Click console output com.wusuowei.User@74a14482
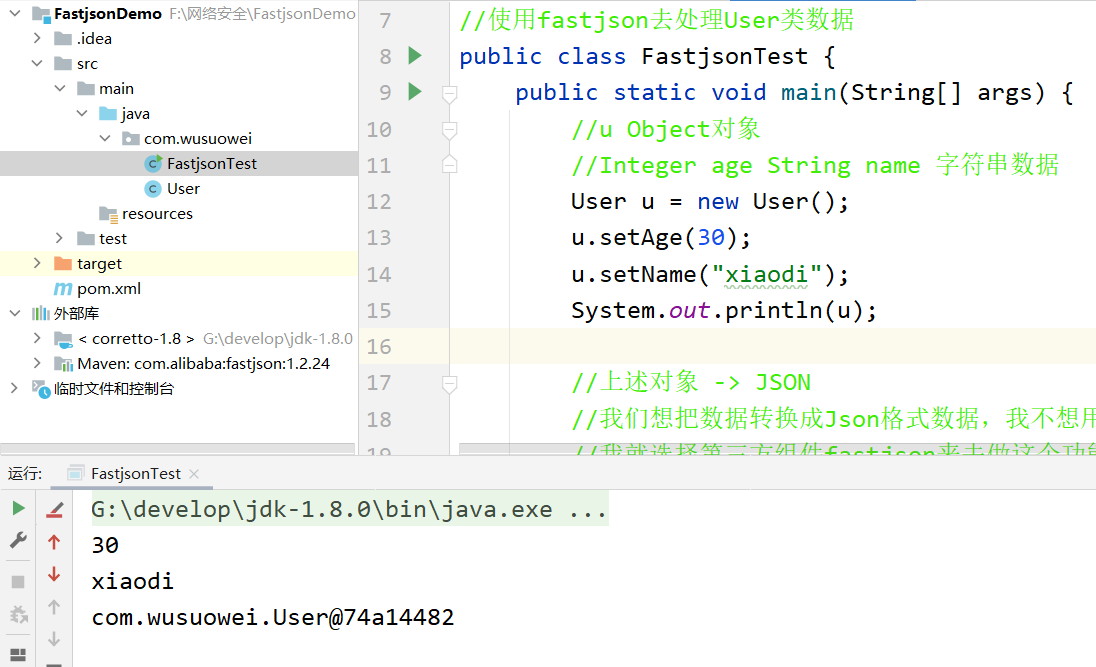The height and width of the screenshot is (667, 1096). [x=273, y=617]
